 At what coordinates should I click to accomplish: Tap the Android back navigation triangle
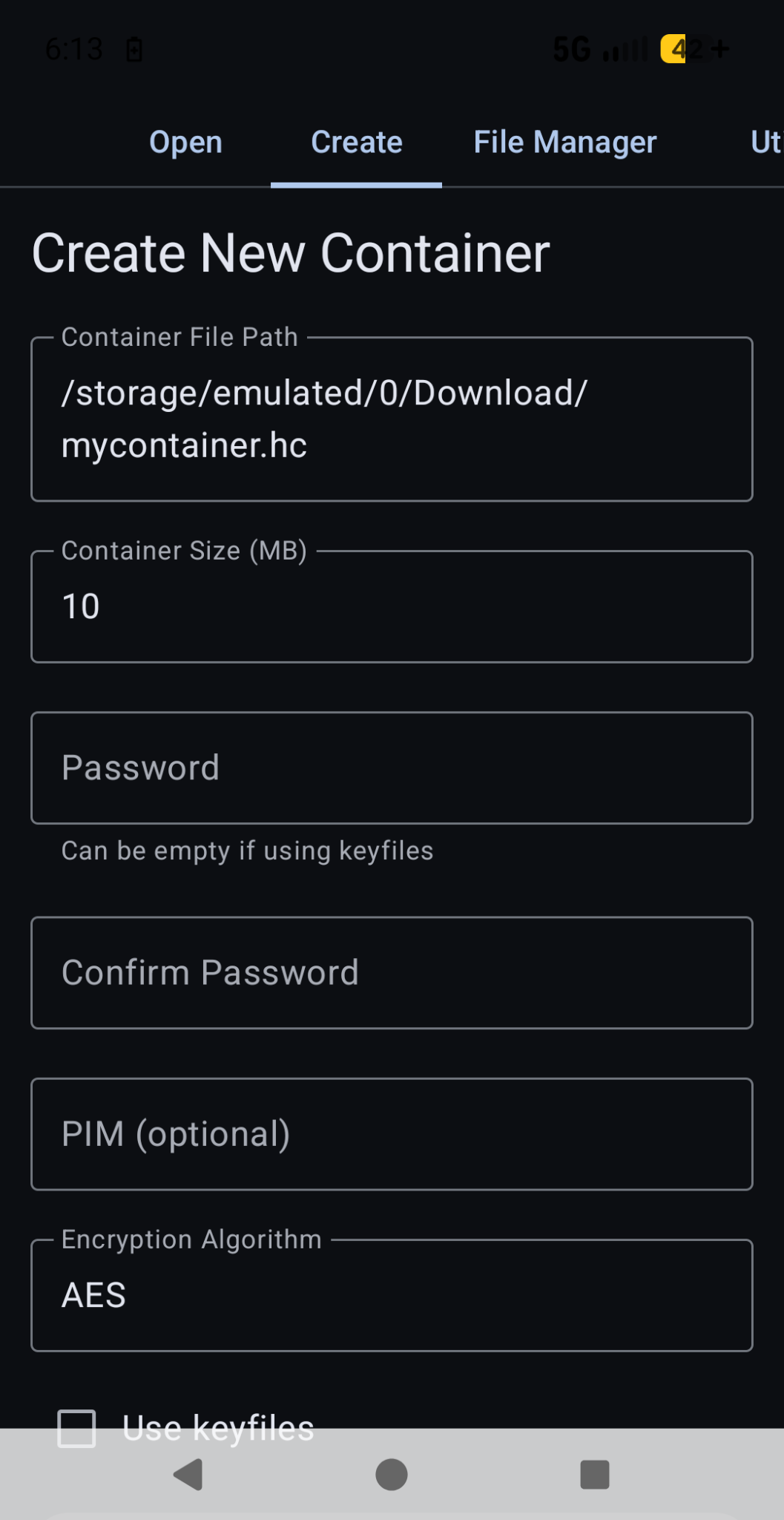[x=188, y=1475]
